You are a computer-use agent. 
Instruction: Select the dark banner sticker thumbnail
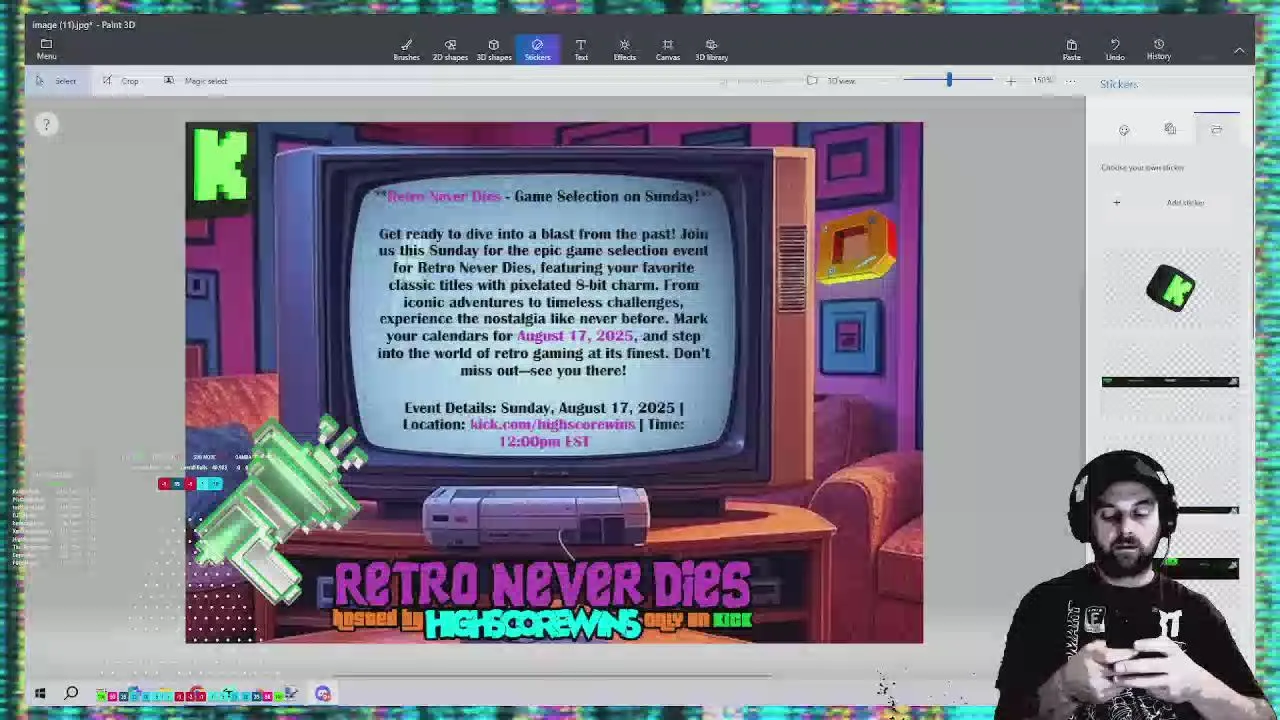coord(1170,382)
